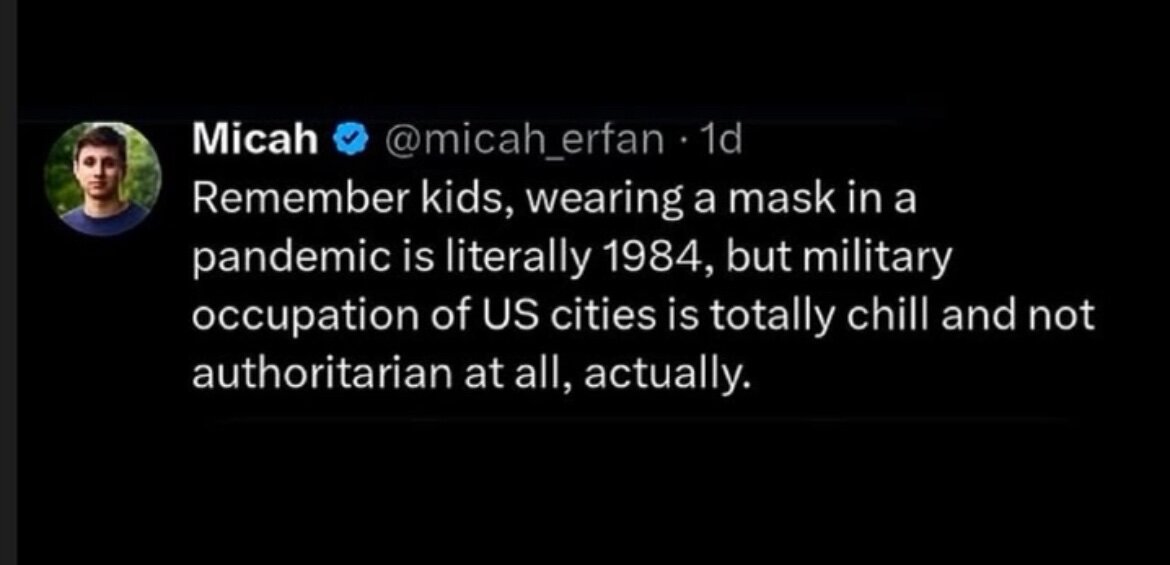Screen dimensions: 1170x565
Task: Click the word "actually." ending the tweet
Action: (x=681, y=375)
